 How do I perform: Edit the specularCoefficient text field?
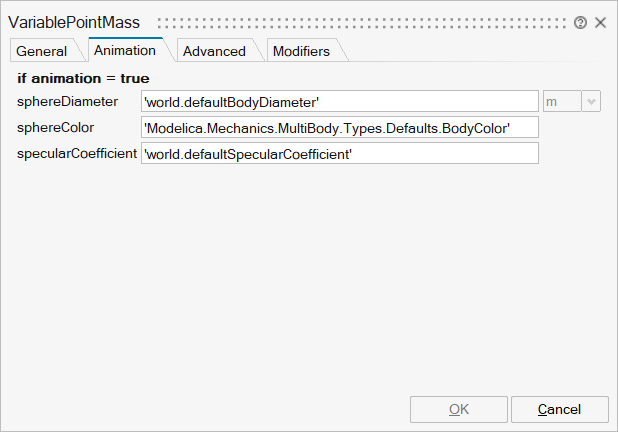tap(340, 153)
